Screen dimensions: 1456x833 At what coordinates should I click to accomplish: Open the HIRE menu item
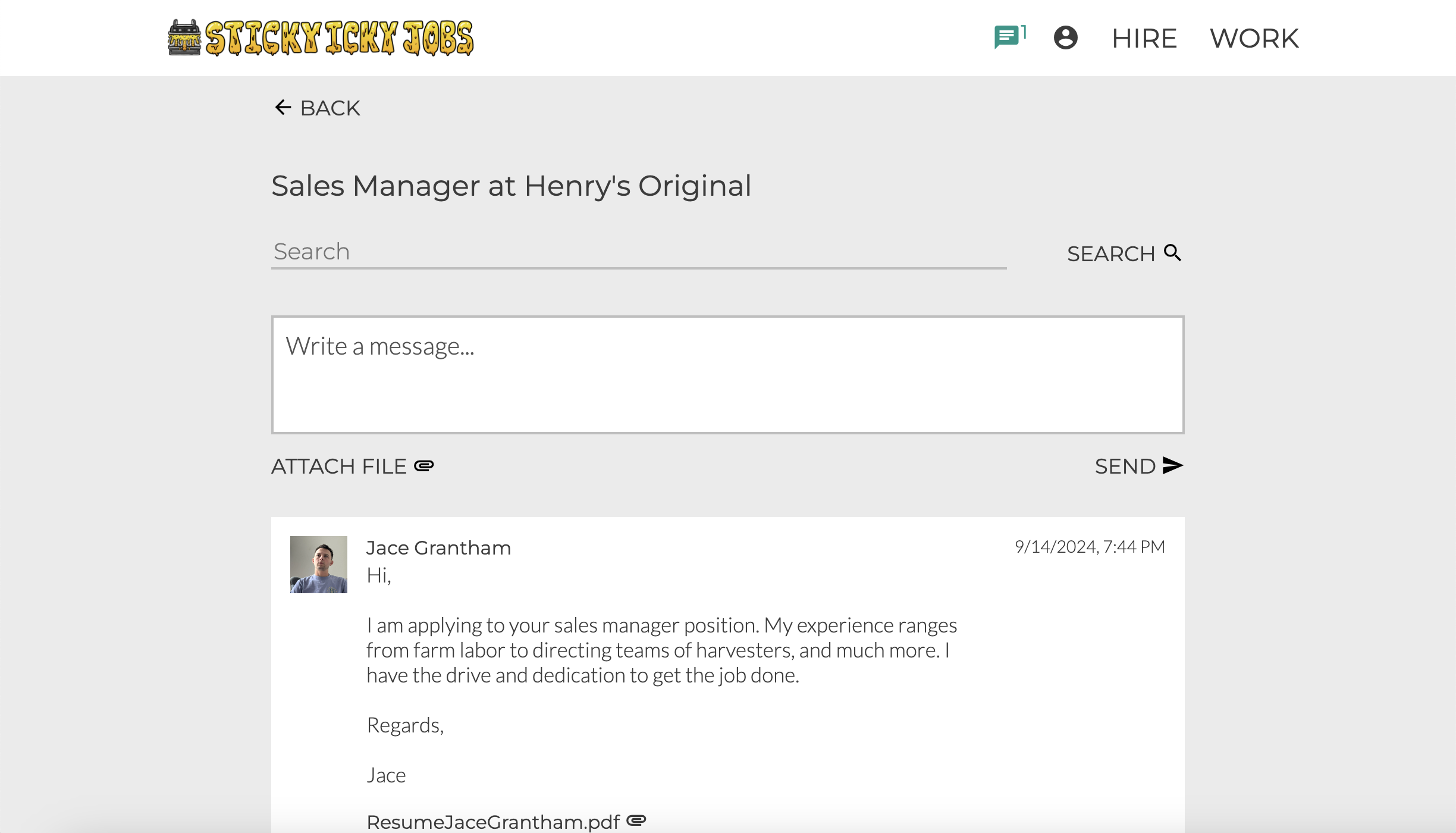point(1144,38)
